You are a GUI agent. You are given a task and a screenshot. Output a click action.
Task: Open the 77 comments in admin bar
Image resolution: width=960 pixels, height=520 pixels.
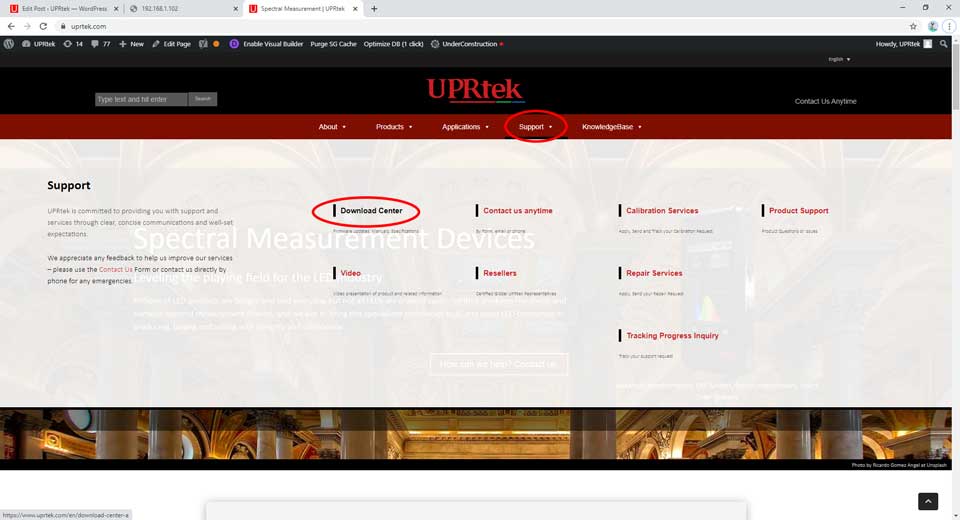point(101,44)
